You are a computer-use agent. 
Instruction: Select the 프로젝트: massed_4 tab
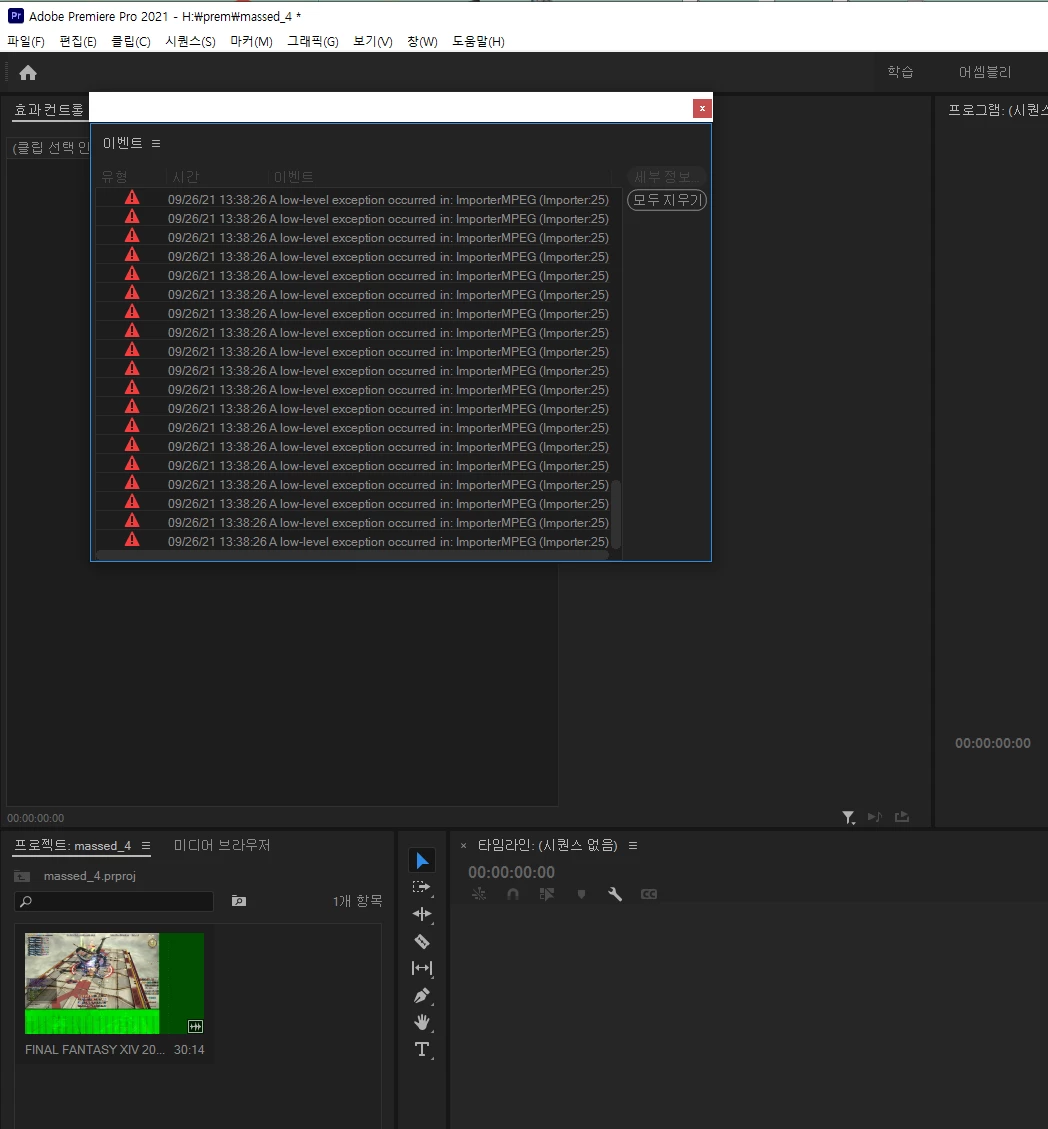coord(73,845)
